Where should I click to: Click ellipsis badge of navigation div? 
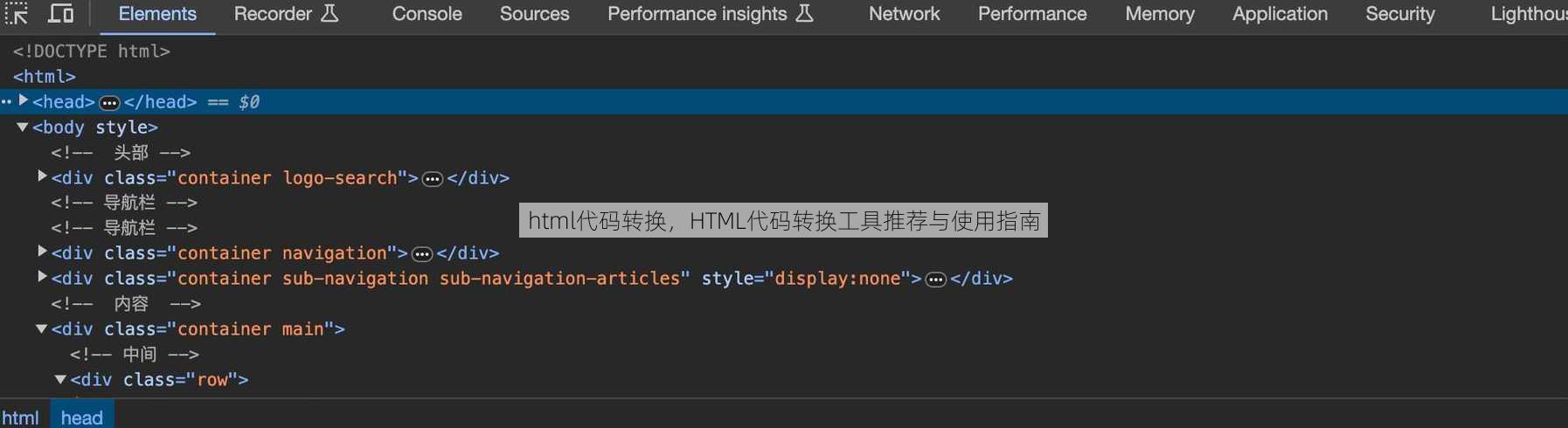(422, 254)
